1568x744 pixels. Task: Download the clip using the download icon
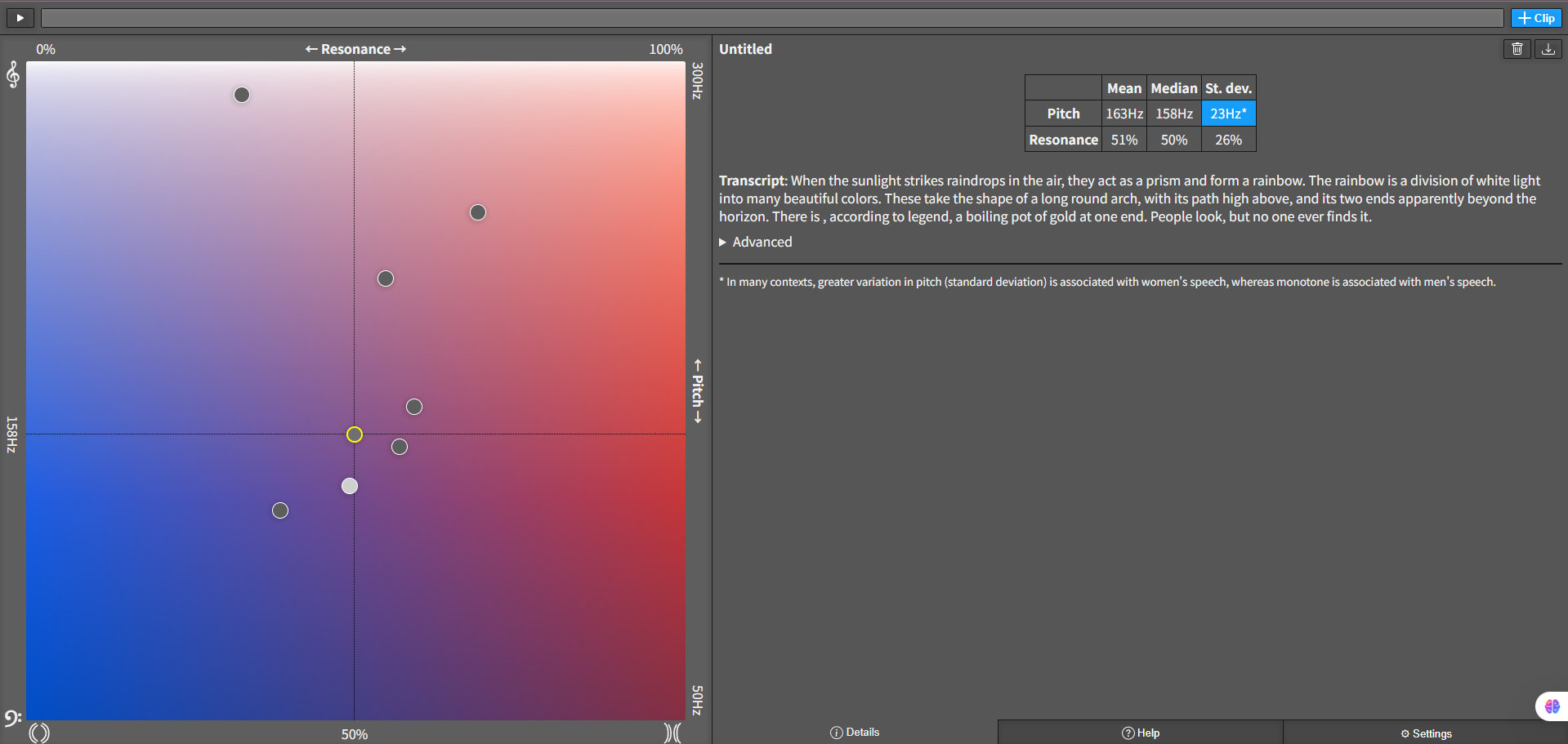(x=1548, y=49)
